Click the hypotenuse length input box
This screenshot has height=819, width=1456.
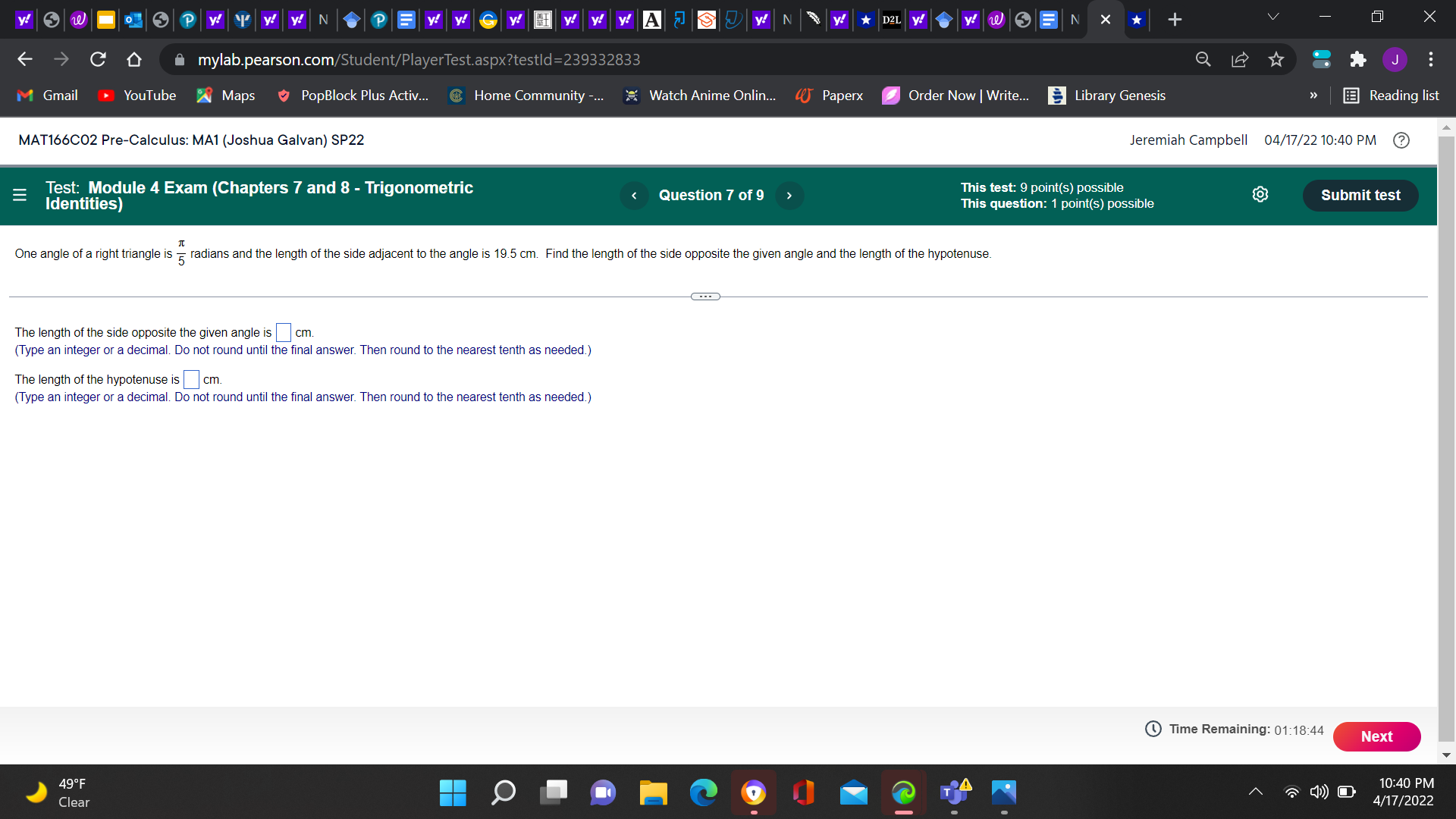click(x=191, y=380)
